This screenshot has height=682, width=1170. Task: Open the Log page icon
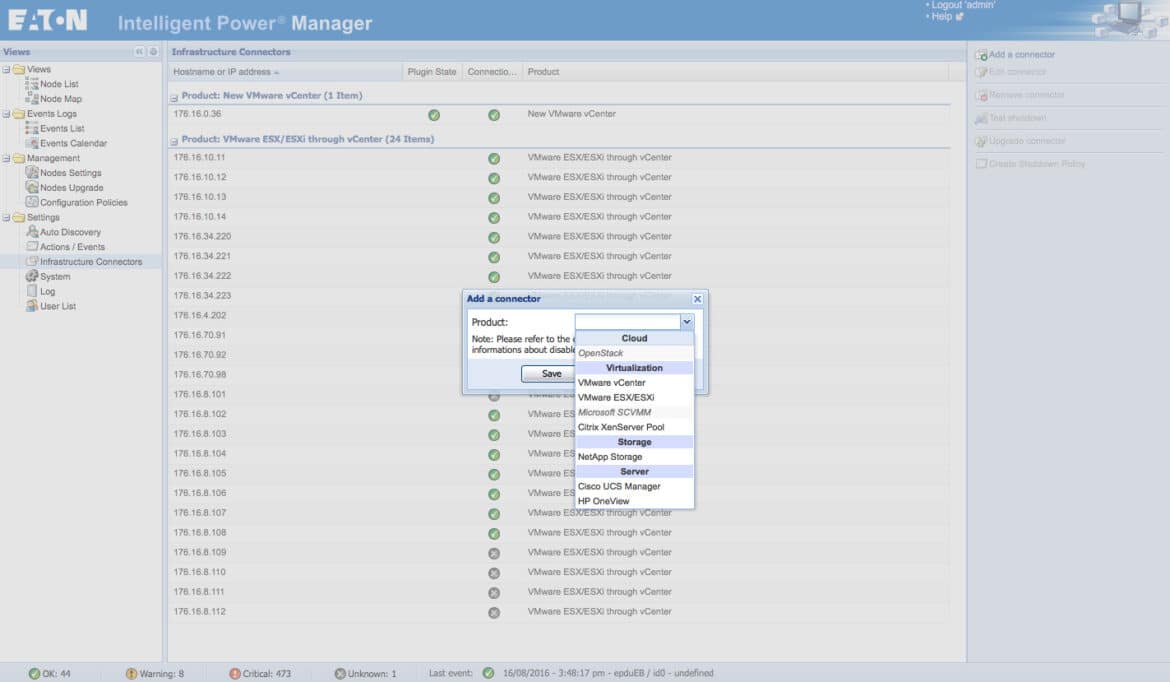click(x=31, y=291)
